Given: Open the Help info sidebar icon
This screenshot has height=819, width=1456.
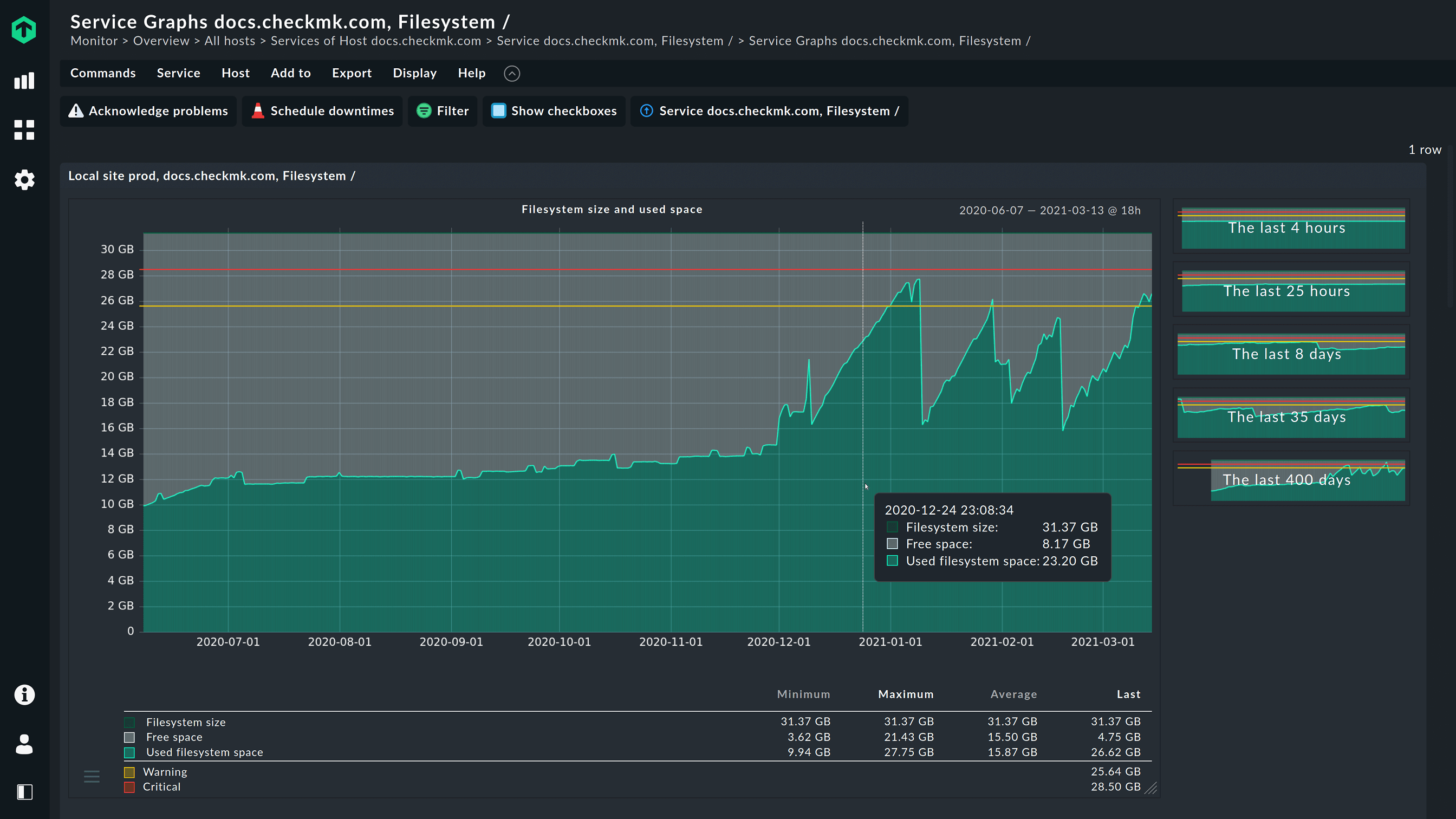Looking at the screenshot, I should 24,694.
